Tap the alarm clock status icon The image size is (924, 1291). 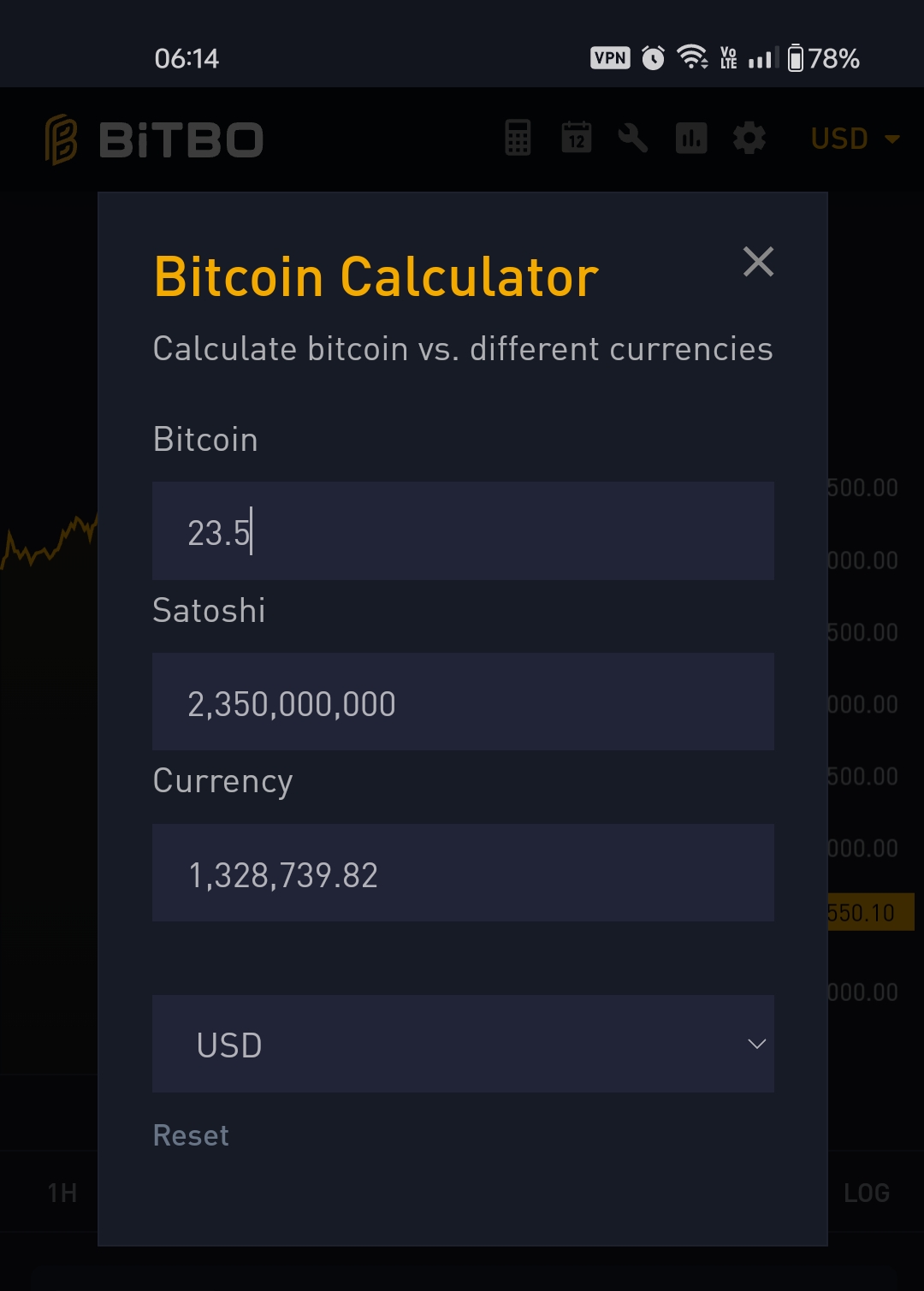pyautogui.click(x=653, y=58)
